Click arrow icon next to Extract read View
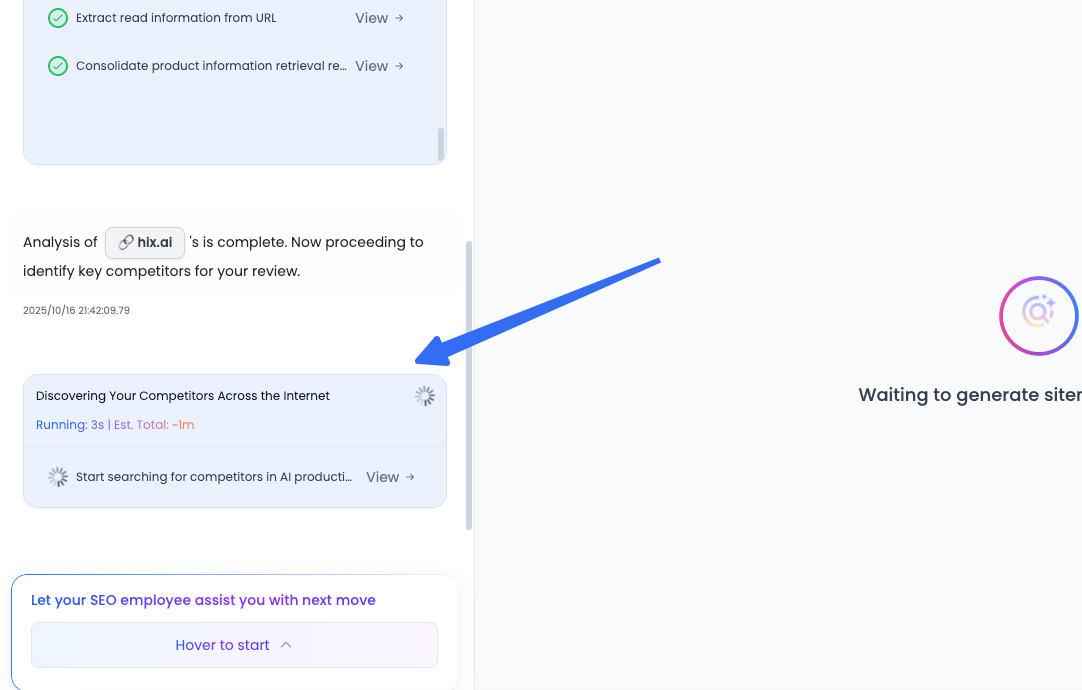The width and height of the screenshot is (1082, 690). tap(400, 18)
